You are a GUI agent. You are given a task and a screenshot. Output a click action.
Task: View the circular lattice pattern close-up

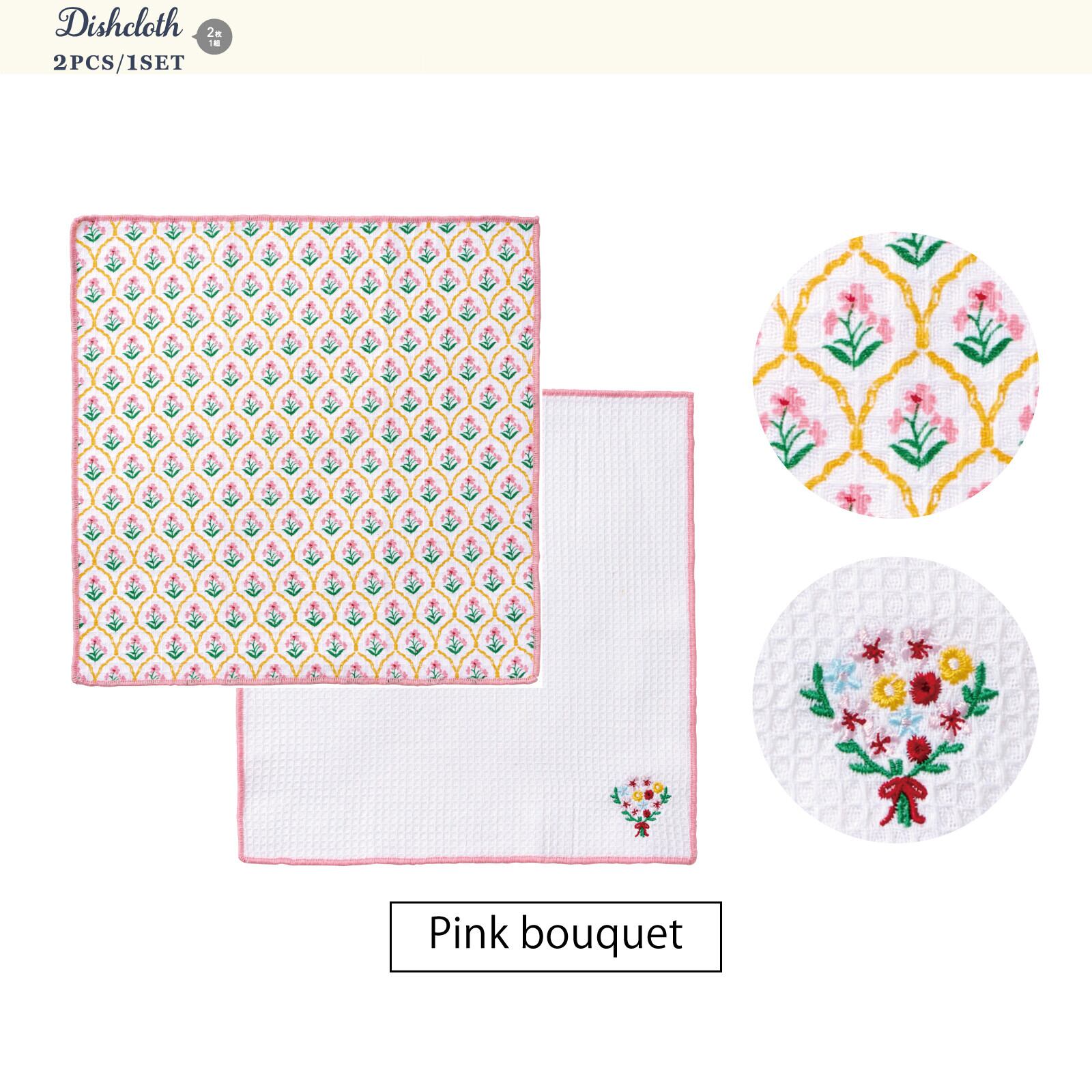click(895, 375)
